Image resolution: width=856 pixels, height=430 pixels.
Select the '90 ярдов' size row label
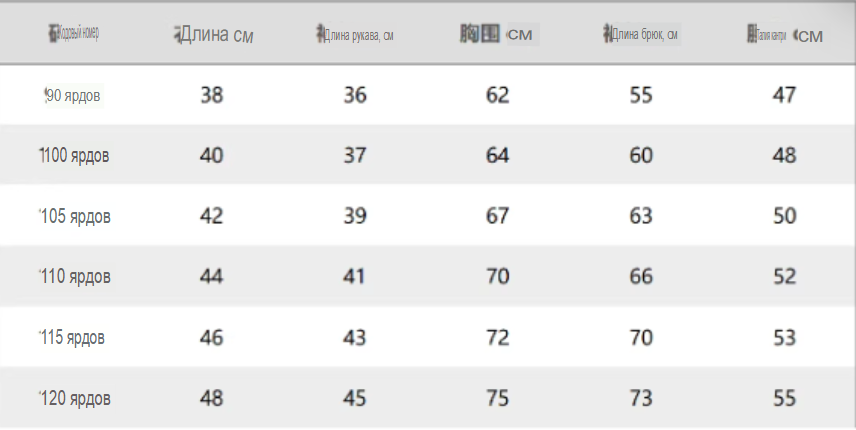pyautogui.click(x=72, y=96)
